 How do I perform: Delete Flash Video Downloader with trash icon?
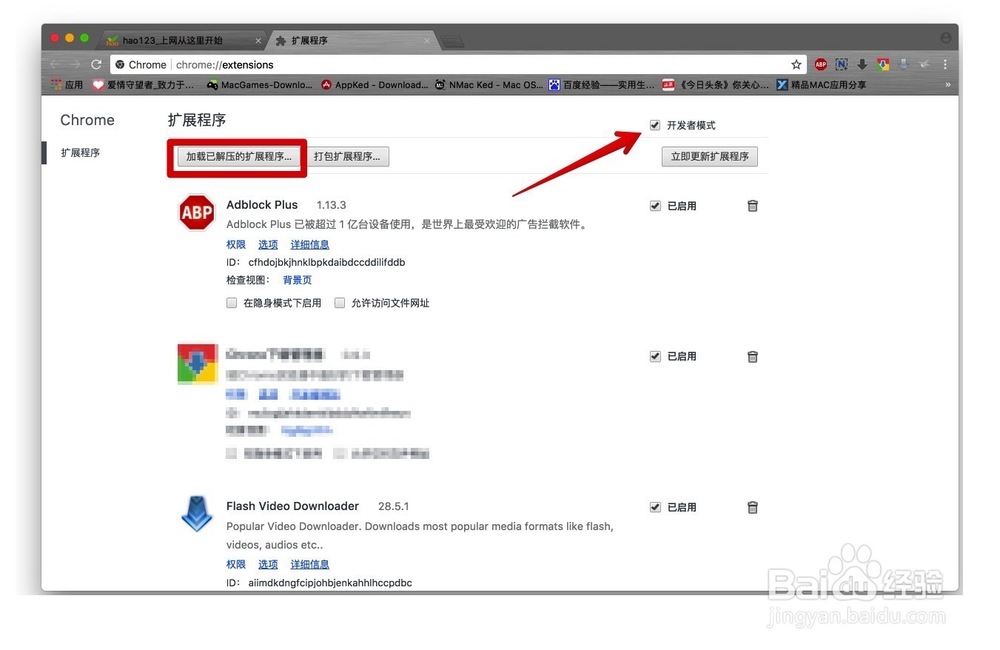pos(753,507)
